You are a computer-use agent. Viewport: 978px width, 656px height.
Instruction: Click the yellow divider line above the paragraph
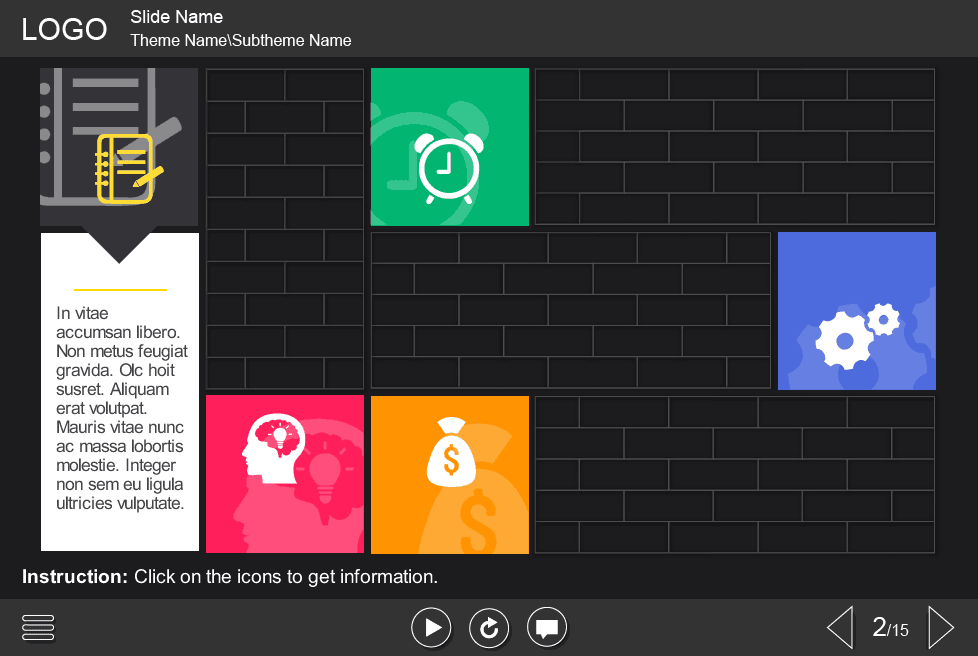click(119, 287)
